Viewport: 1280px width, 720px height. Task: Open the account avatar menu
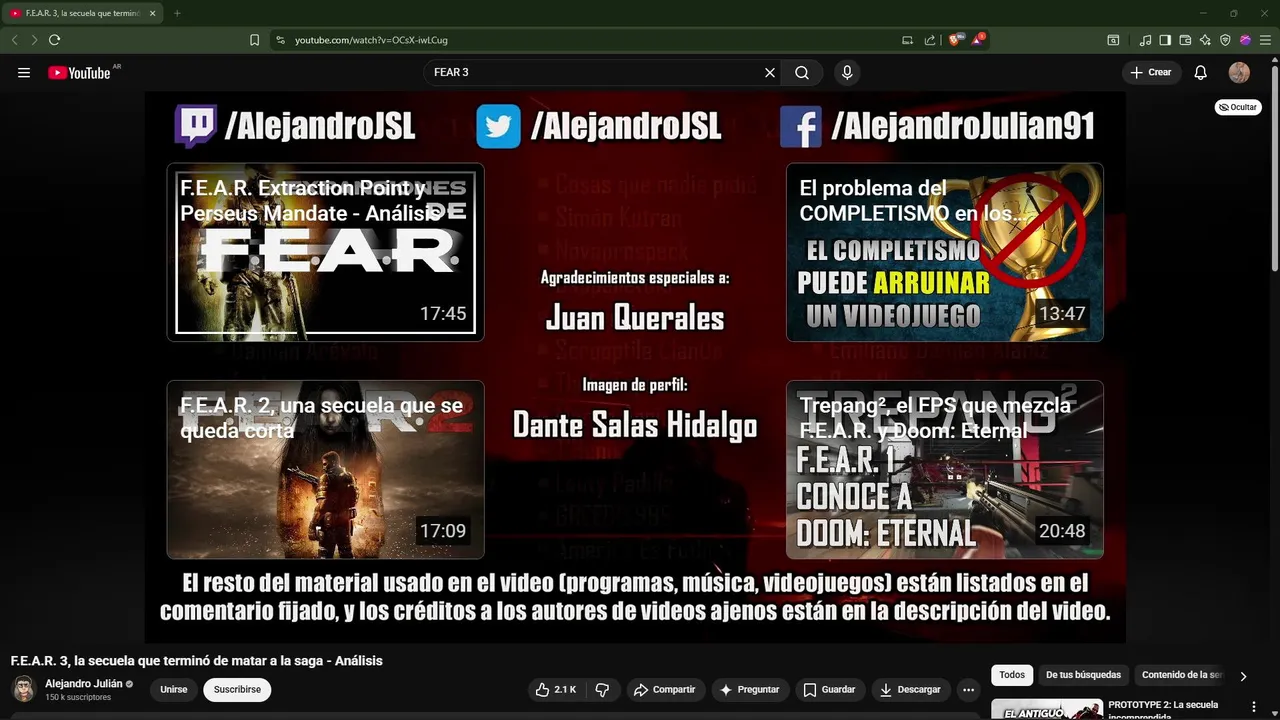[1239, 73]
